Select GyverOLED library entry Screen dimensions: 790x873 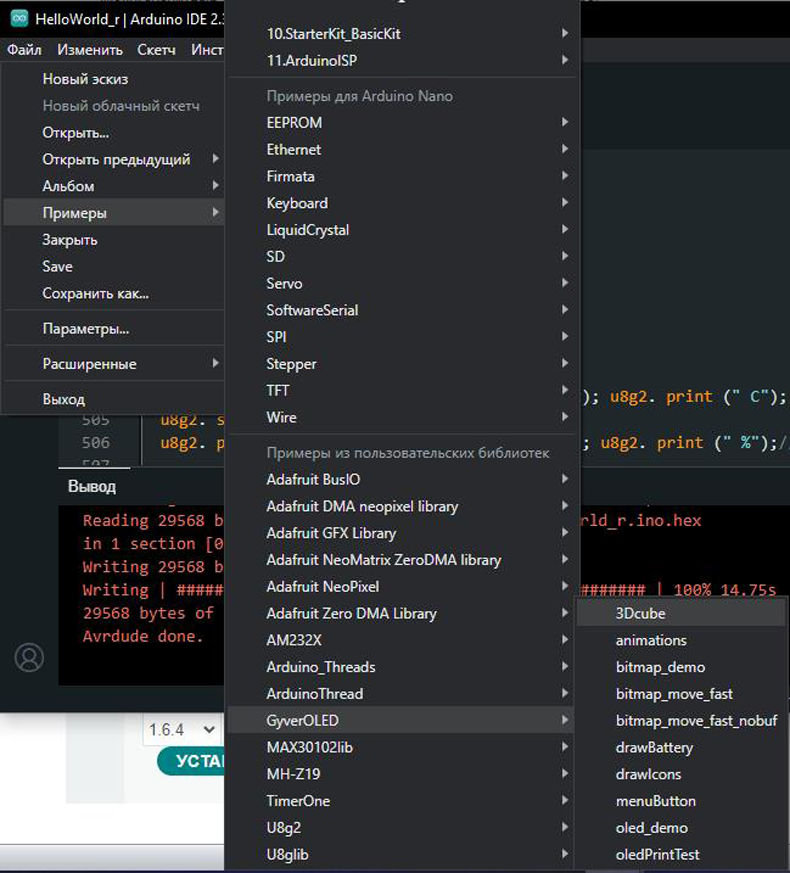402,720
